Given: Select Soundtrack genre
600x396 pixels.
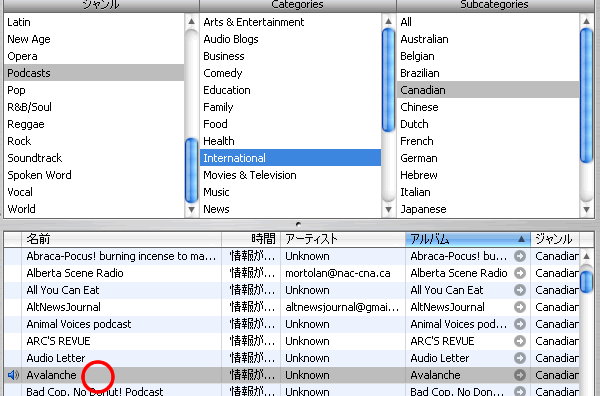Looking at the screenshot, I should [94, 158].
